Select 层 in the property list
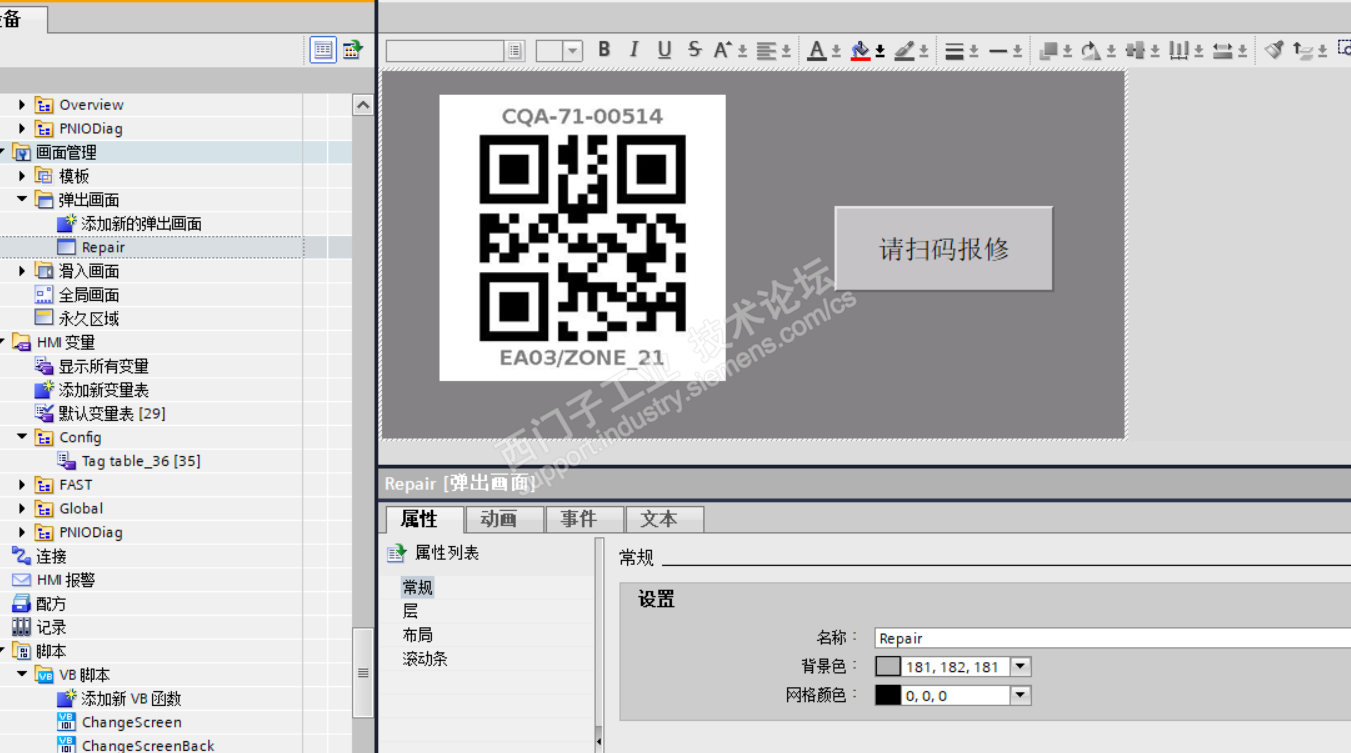 [x=410, y=611]
